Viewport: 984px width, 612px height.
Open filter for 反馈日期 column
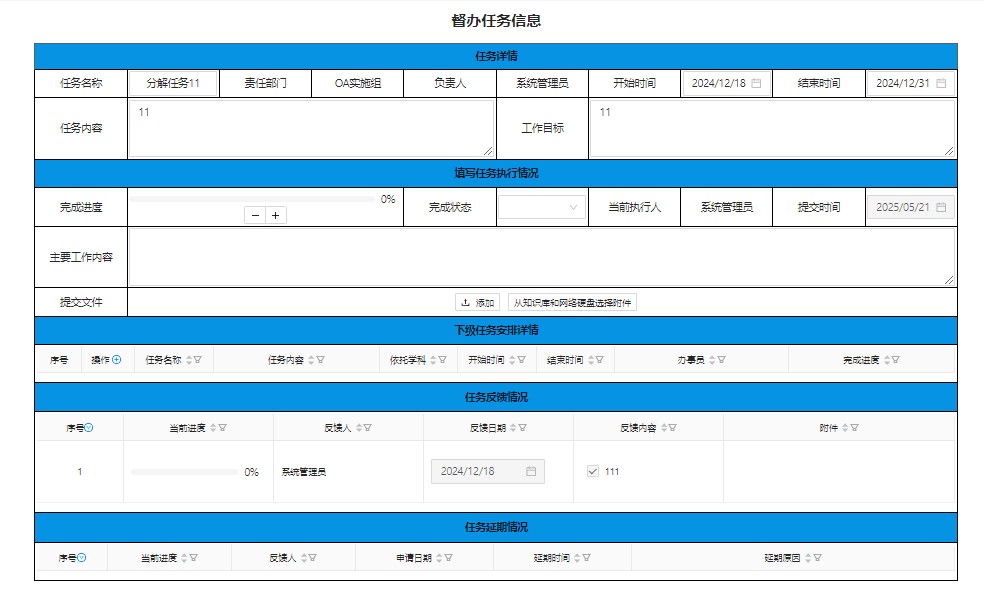[x=522, y=428]
